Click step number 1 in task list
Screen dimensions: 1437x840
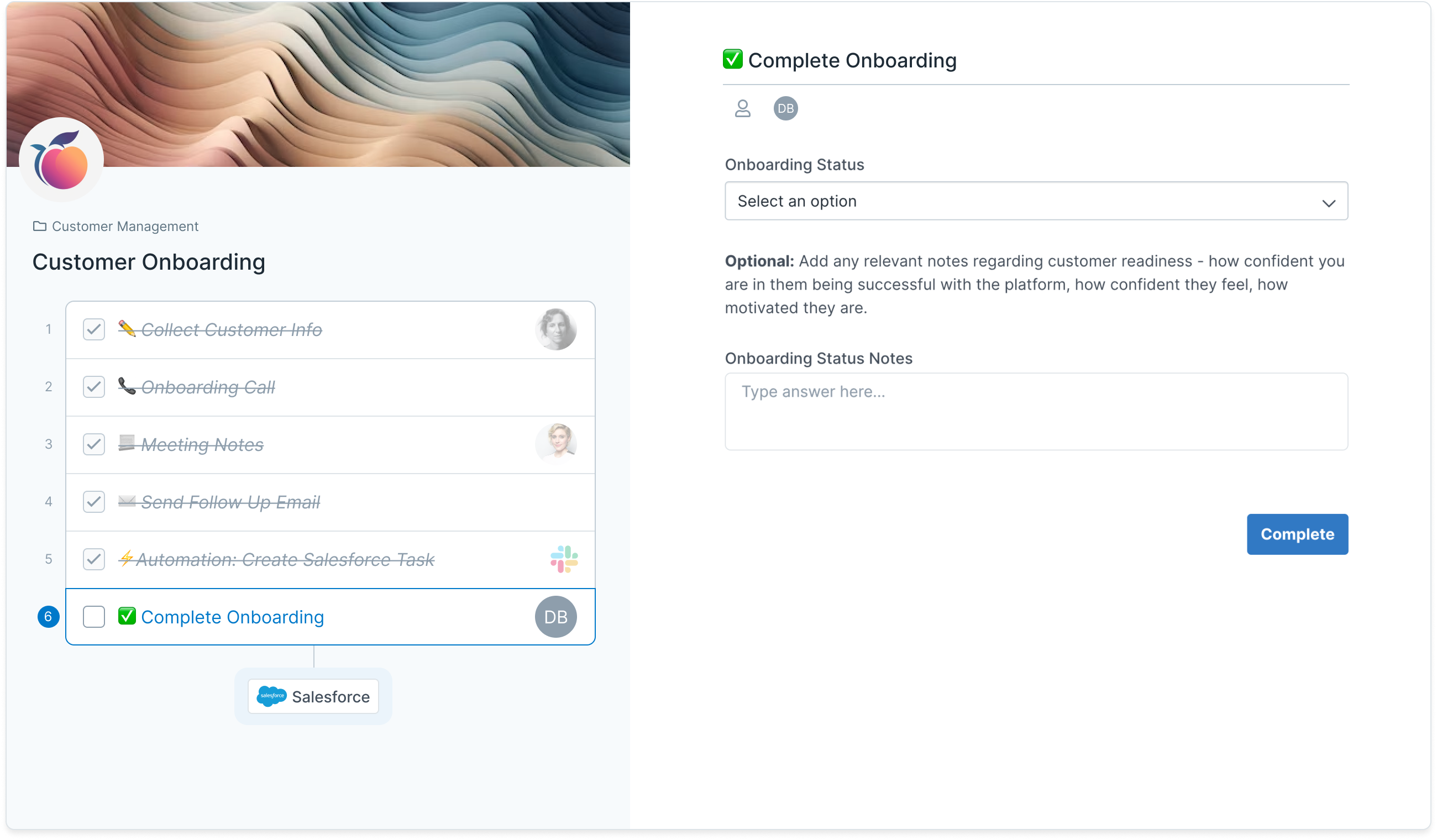[x=49, y=329]
